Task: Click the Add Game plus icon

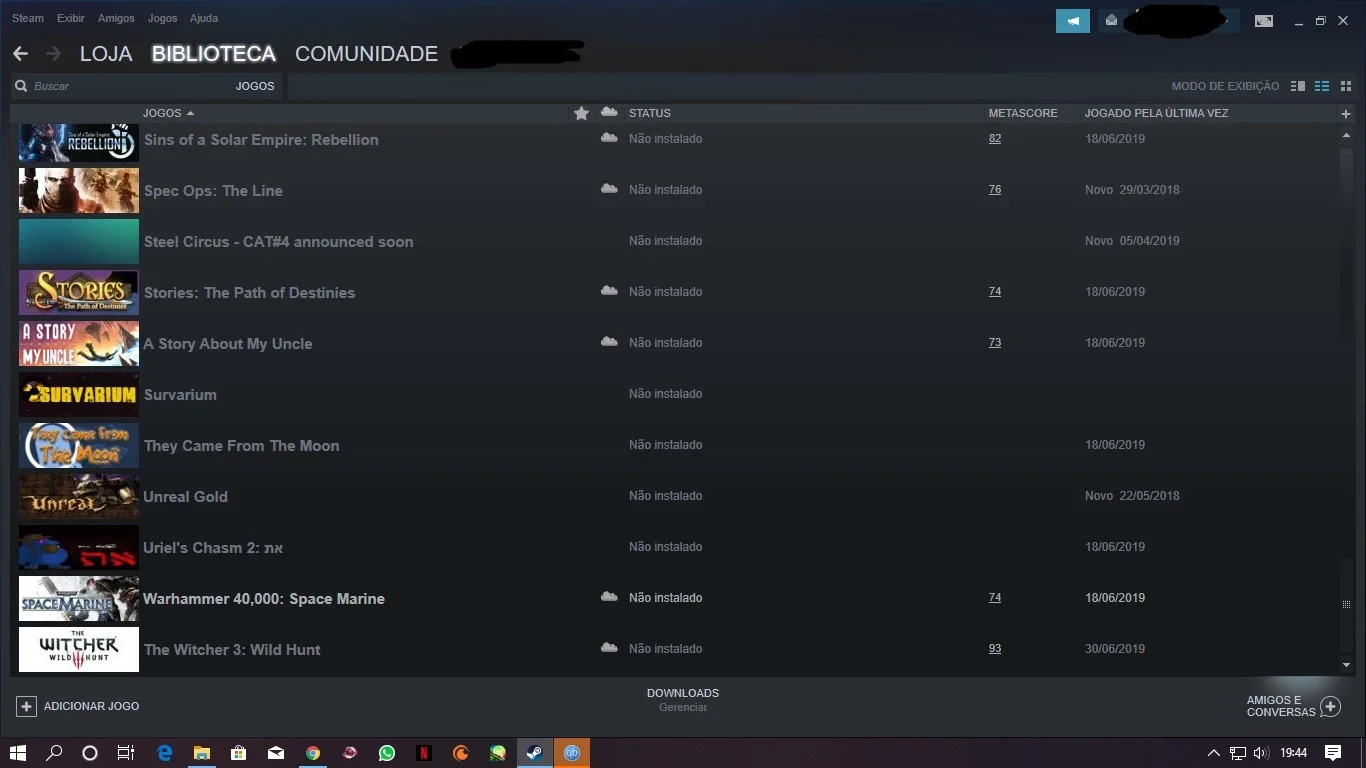Action: [x=27, y=706]
